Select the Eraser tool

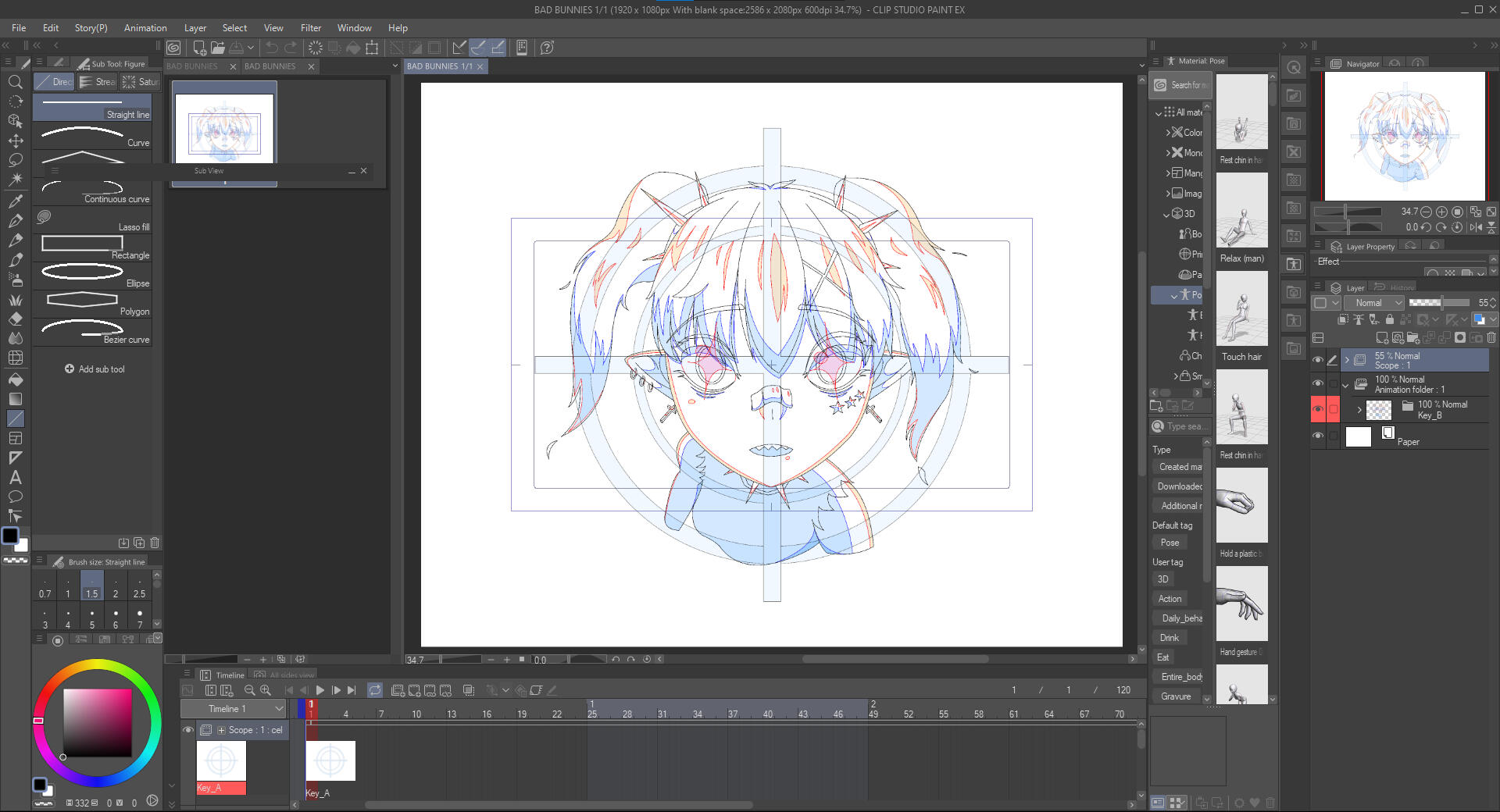(x=15, y=319)
